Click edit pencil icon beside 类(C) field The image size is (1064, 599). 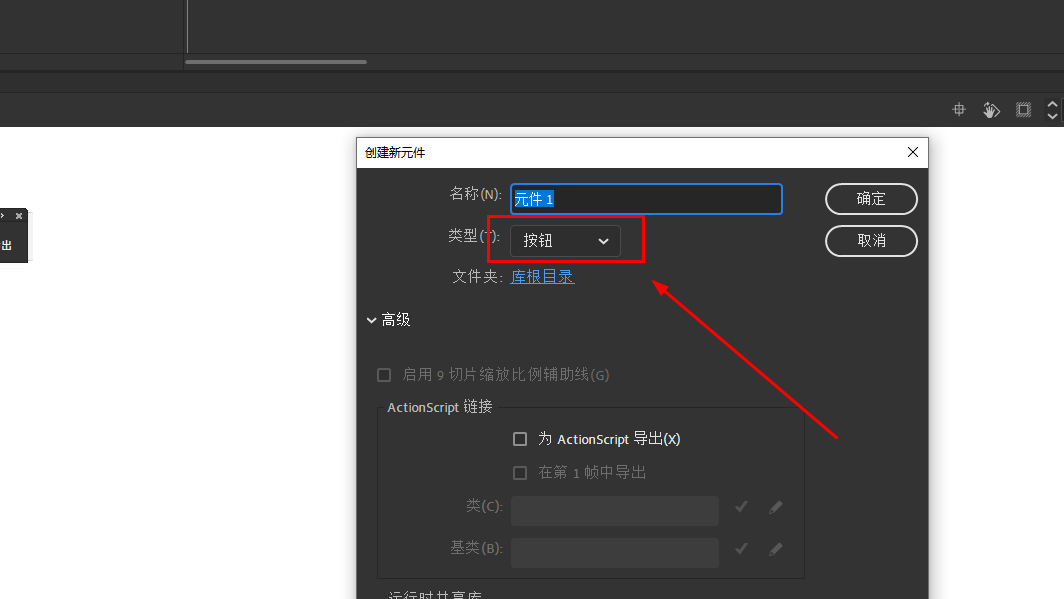point(776,507)
